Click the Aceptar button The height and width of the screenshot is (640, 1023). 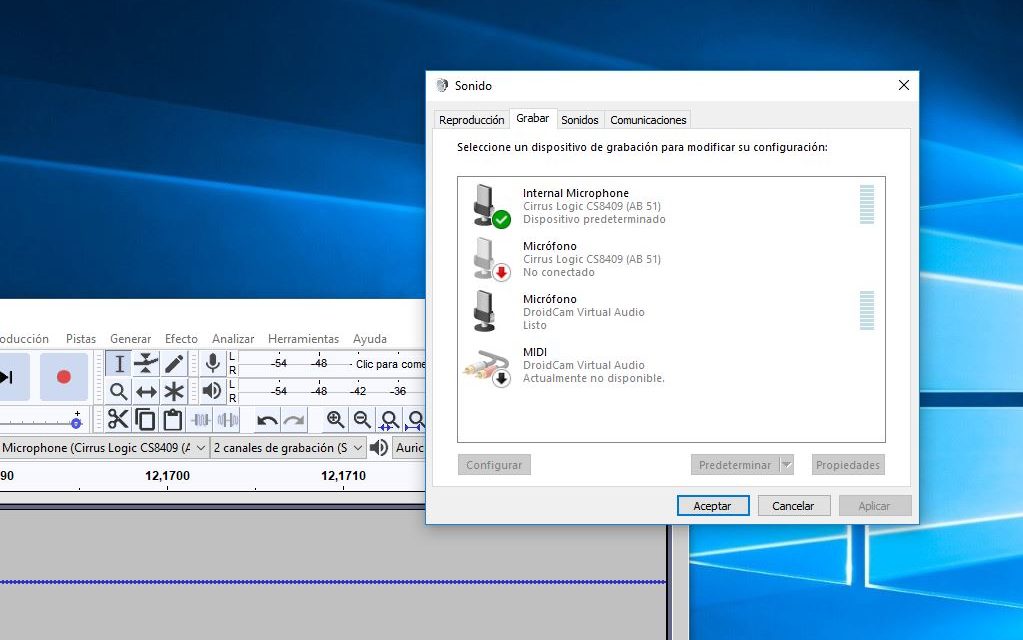tap(712, 505)
